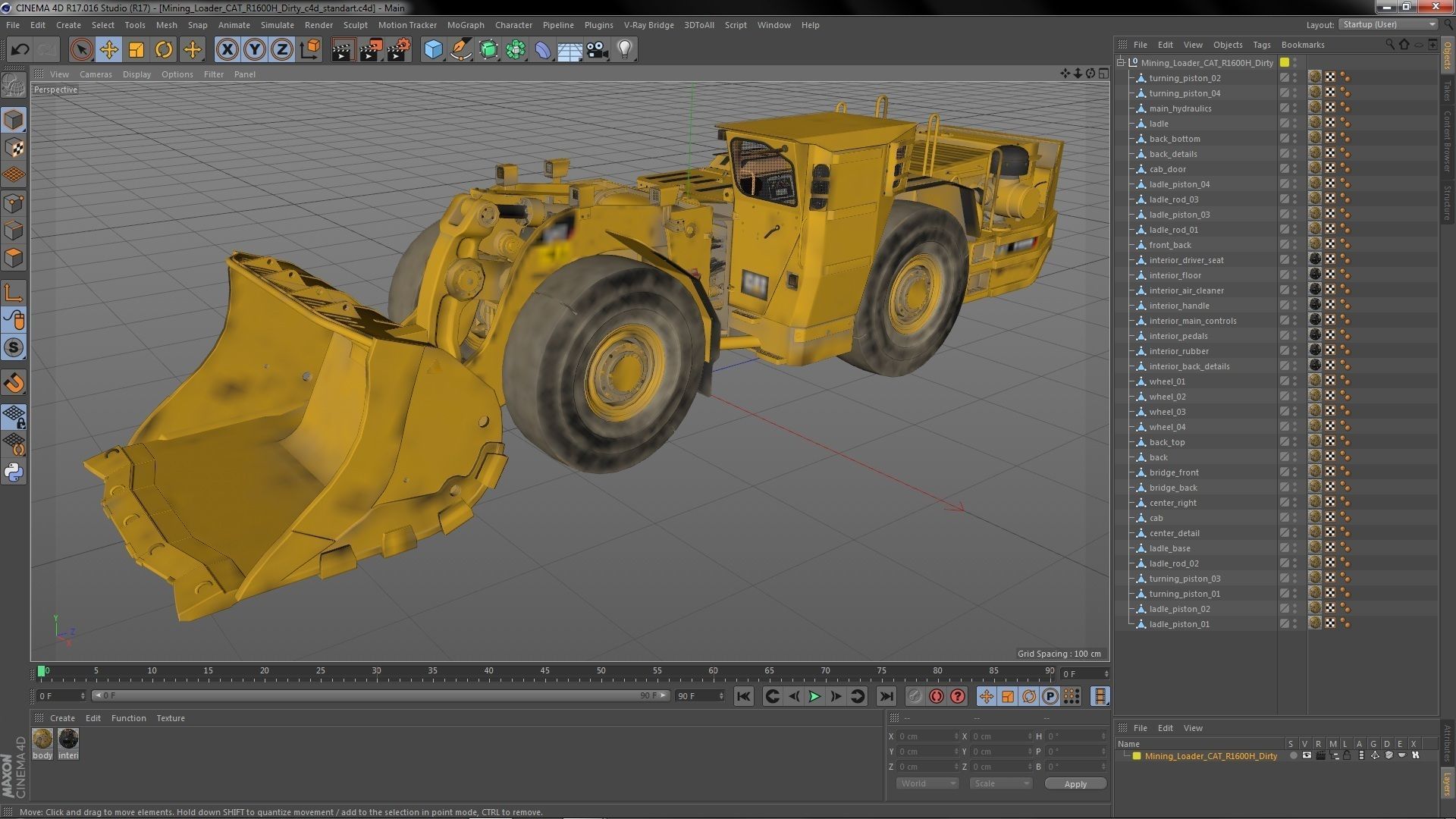The width and height of the screenshot is (1456, 819).
Task: Click Make Editable icon in left sidebar
Action: 14,86
